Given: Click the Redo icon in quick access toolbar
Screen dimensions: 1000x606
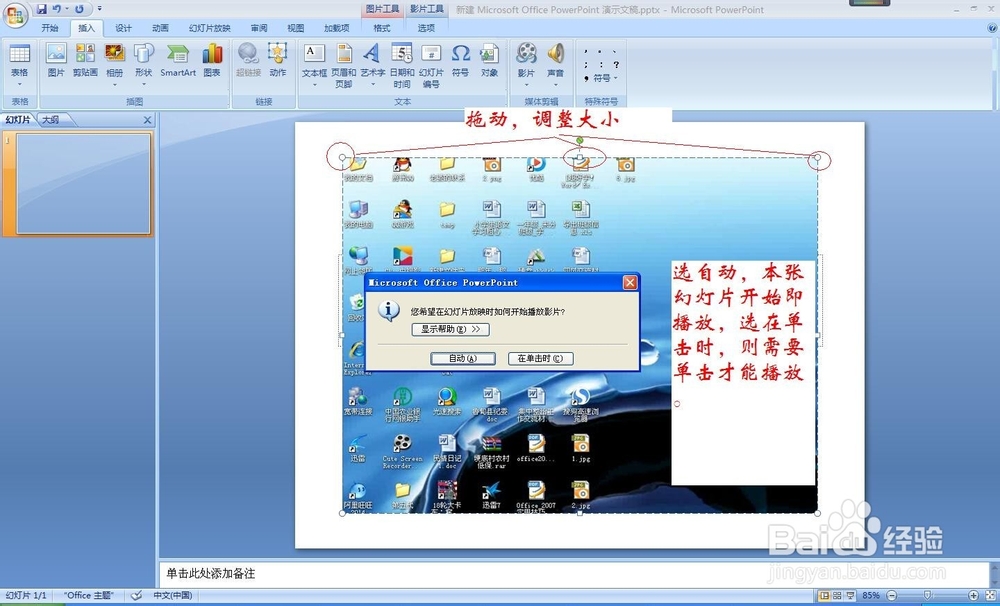Looking at the screenshot, I should tap(79, 9).
